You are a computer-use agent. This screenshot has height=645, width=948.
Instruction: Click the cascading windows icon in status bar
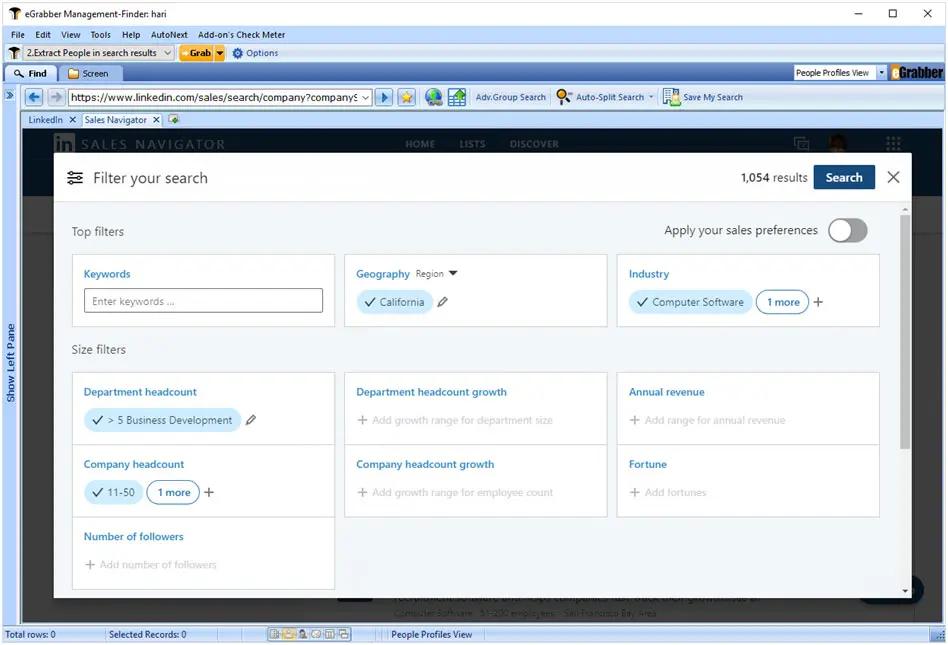[x=344, y=634]
